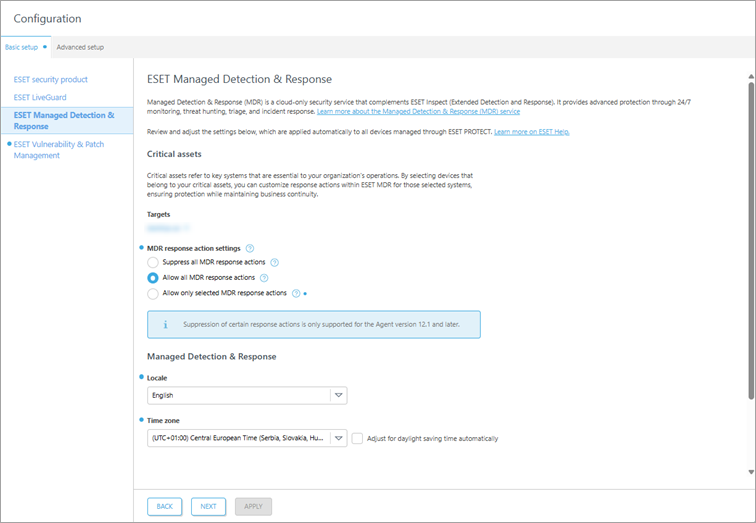The height and width of the screenshot is (523, 756).
Task: Click the Critical assets heading
Action: pyautogui.click(x=174, y=154)
